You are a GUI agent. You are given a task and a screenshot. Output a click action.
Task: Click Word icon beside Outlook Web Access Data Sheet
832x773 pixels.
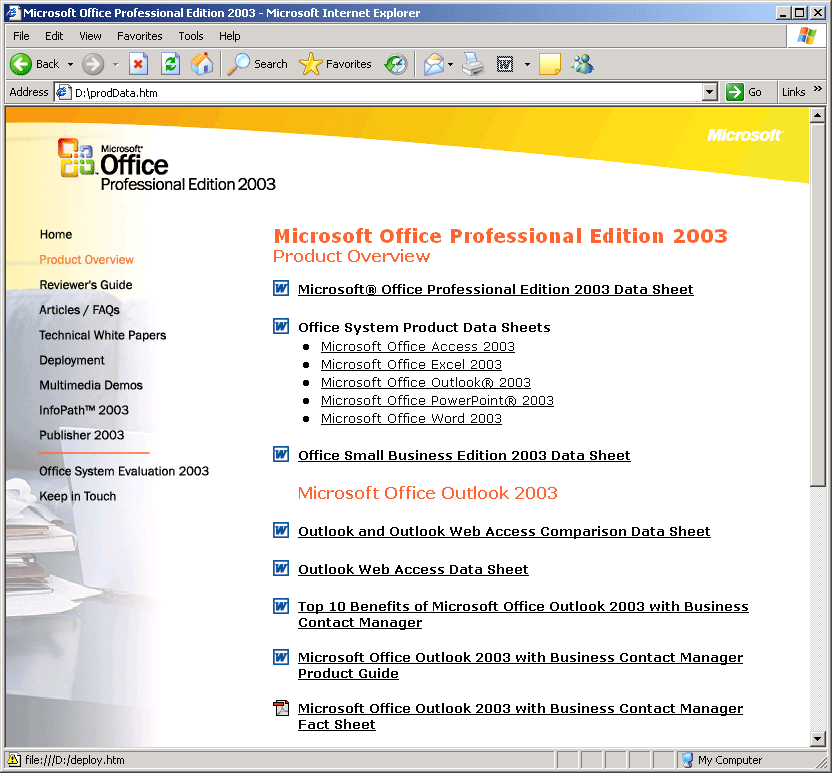(281, 569)
